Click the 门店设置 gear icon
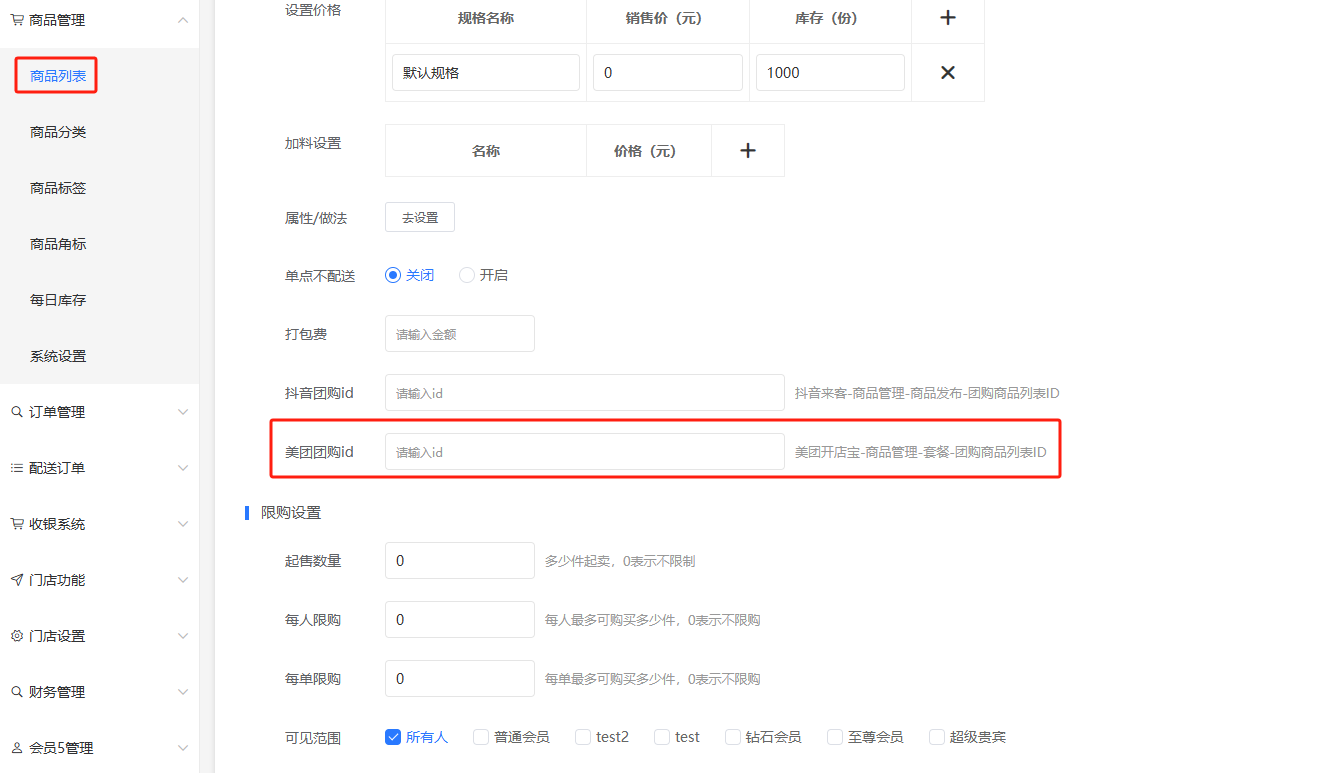This screenshot has height=773, width=1318. point(17,636)
